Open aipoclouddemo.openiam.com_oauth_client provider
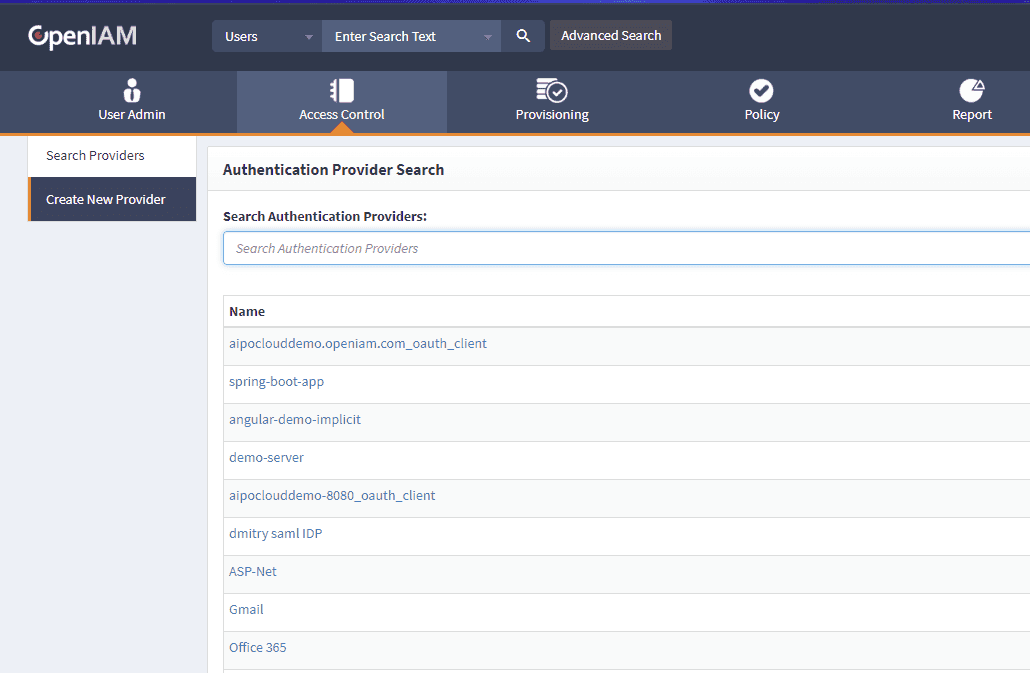 tap(358, 344)
